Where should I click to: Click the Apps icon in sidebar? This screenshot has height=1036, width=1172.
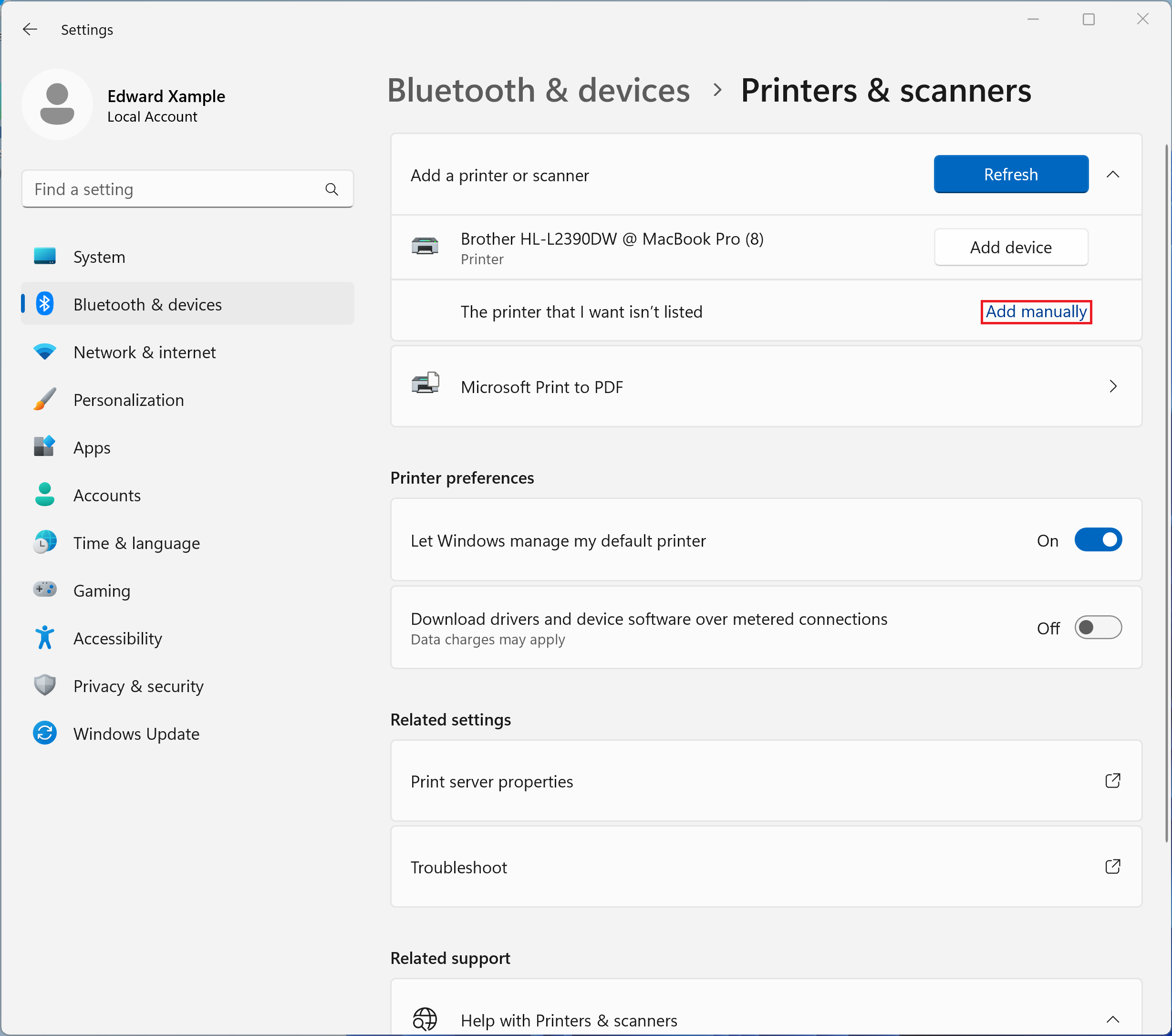click(x=45, y=446)
